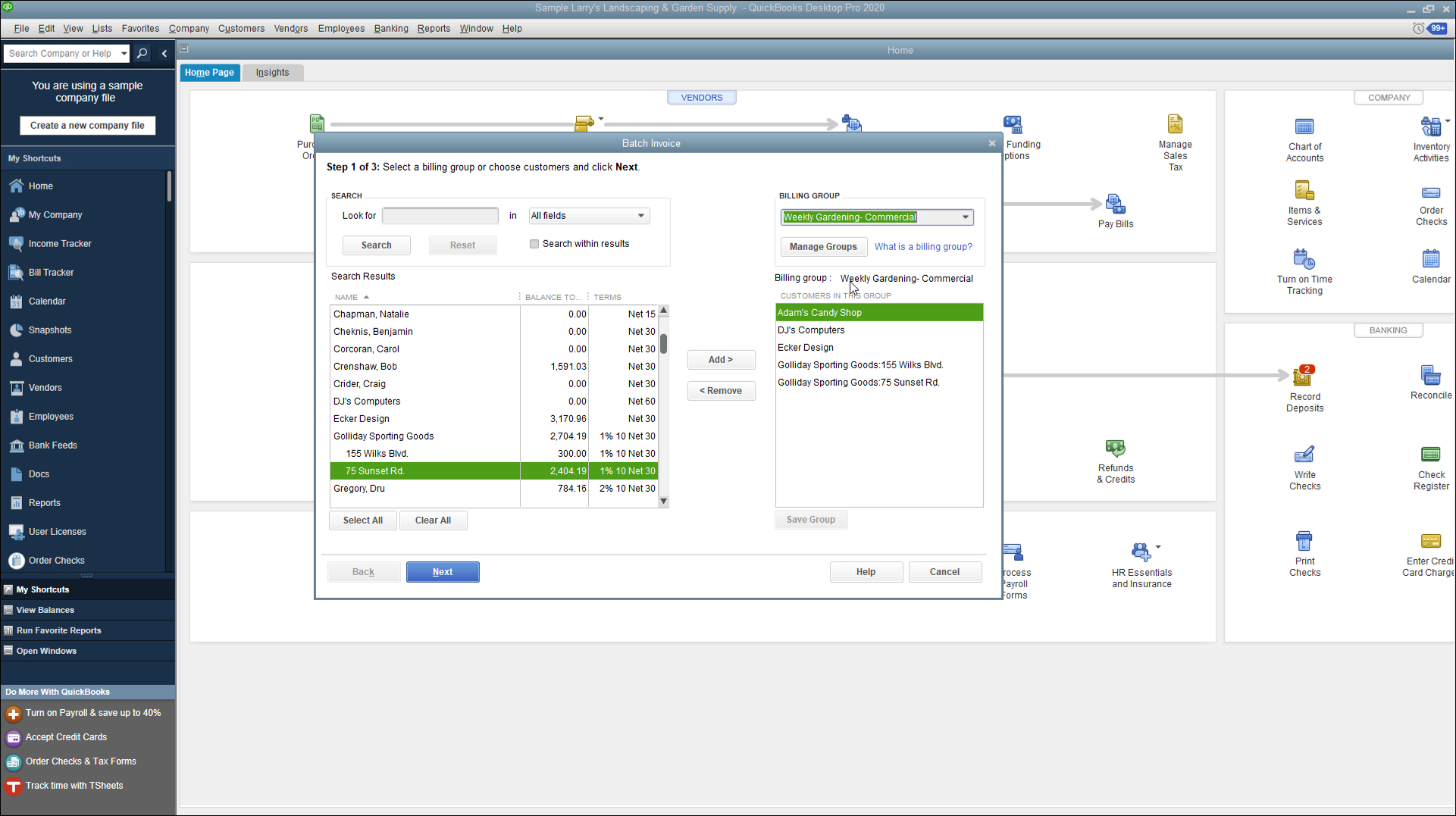Open Docs shortcut in sidebar
1456x816 pixels.
39,474
